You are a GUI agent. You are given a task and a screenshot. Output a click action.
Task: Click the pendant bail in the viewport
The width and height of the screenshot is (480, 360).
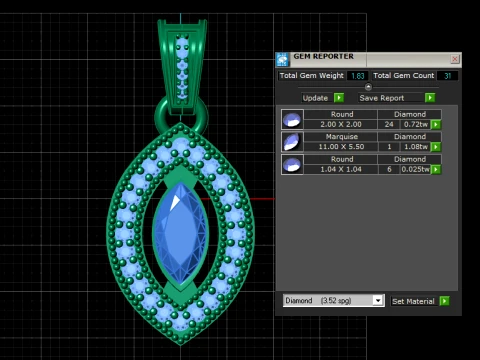182,67
